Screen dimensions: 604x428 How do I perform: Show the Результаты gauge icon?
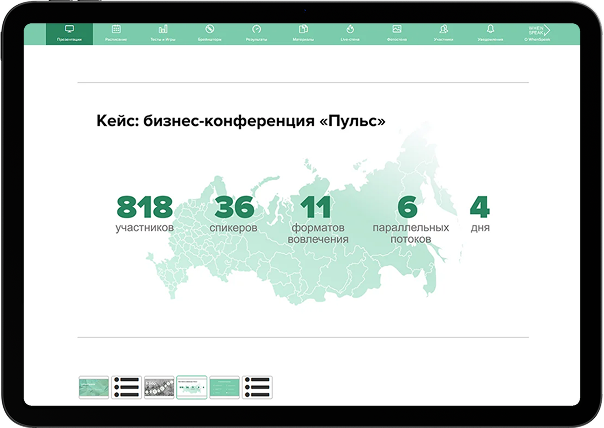point(256,33)
